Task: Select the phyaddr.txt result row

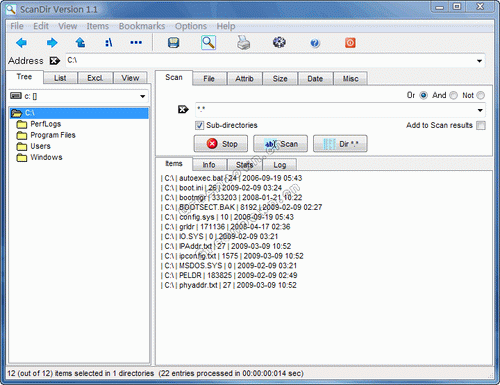Action: point(229,285)
